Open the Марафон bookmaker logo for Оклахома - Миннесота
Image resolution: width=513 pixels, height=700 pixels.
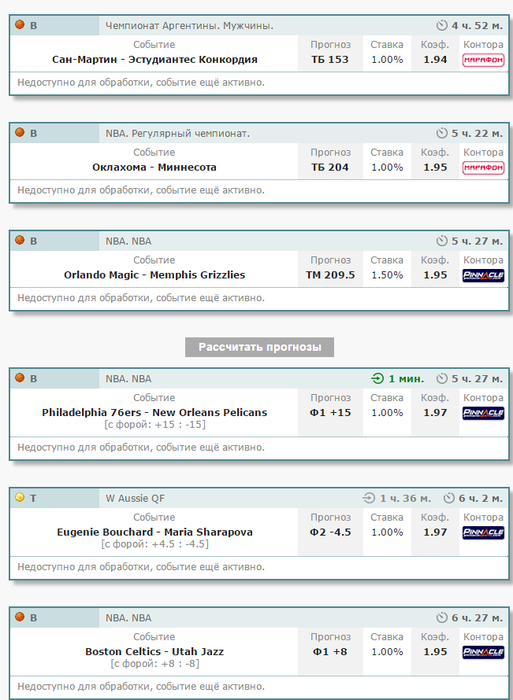[483, 168]
